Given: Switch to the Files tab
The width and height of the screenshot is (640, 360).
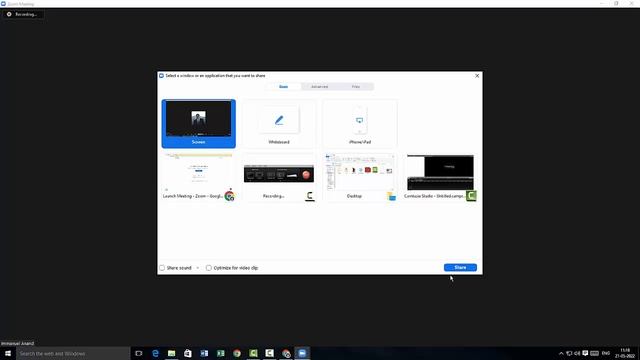Looking at the screenshot, I should pos(356,87).
